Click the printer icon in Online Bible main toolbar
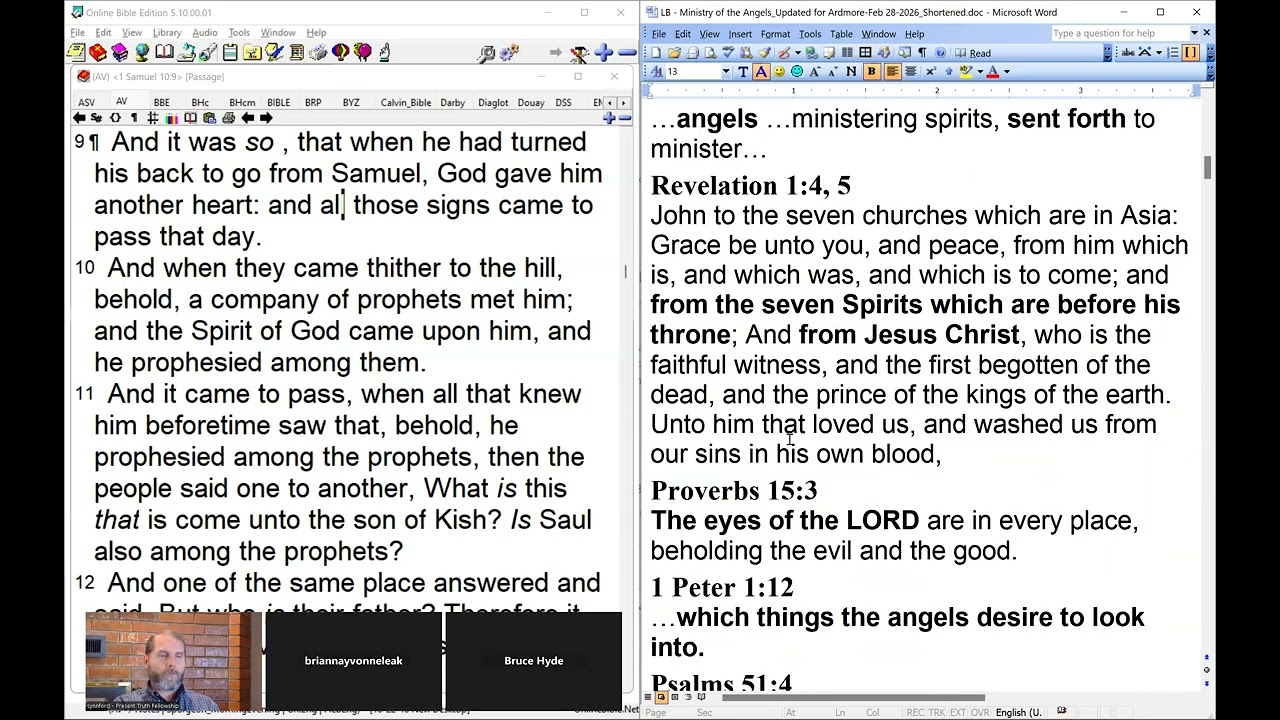The width and height of the screenshot is (1280, 720). click(318, 52)
